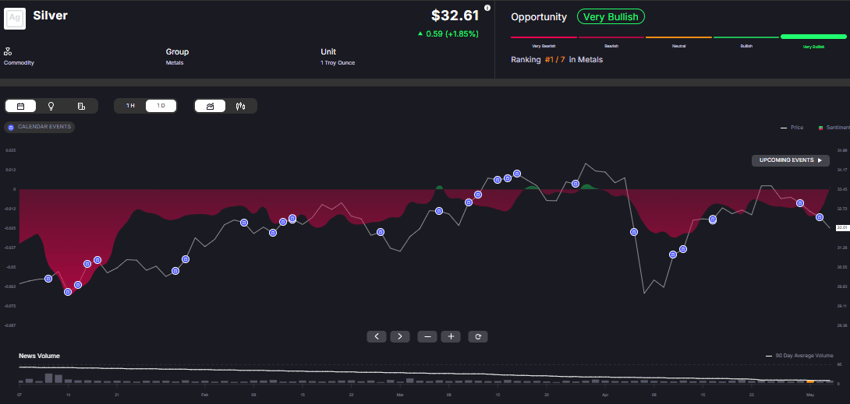Click the $32.61 price value
Image resolution: width=850 pixels, height=404 pixels.
(x=455, y=15)
